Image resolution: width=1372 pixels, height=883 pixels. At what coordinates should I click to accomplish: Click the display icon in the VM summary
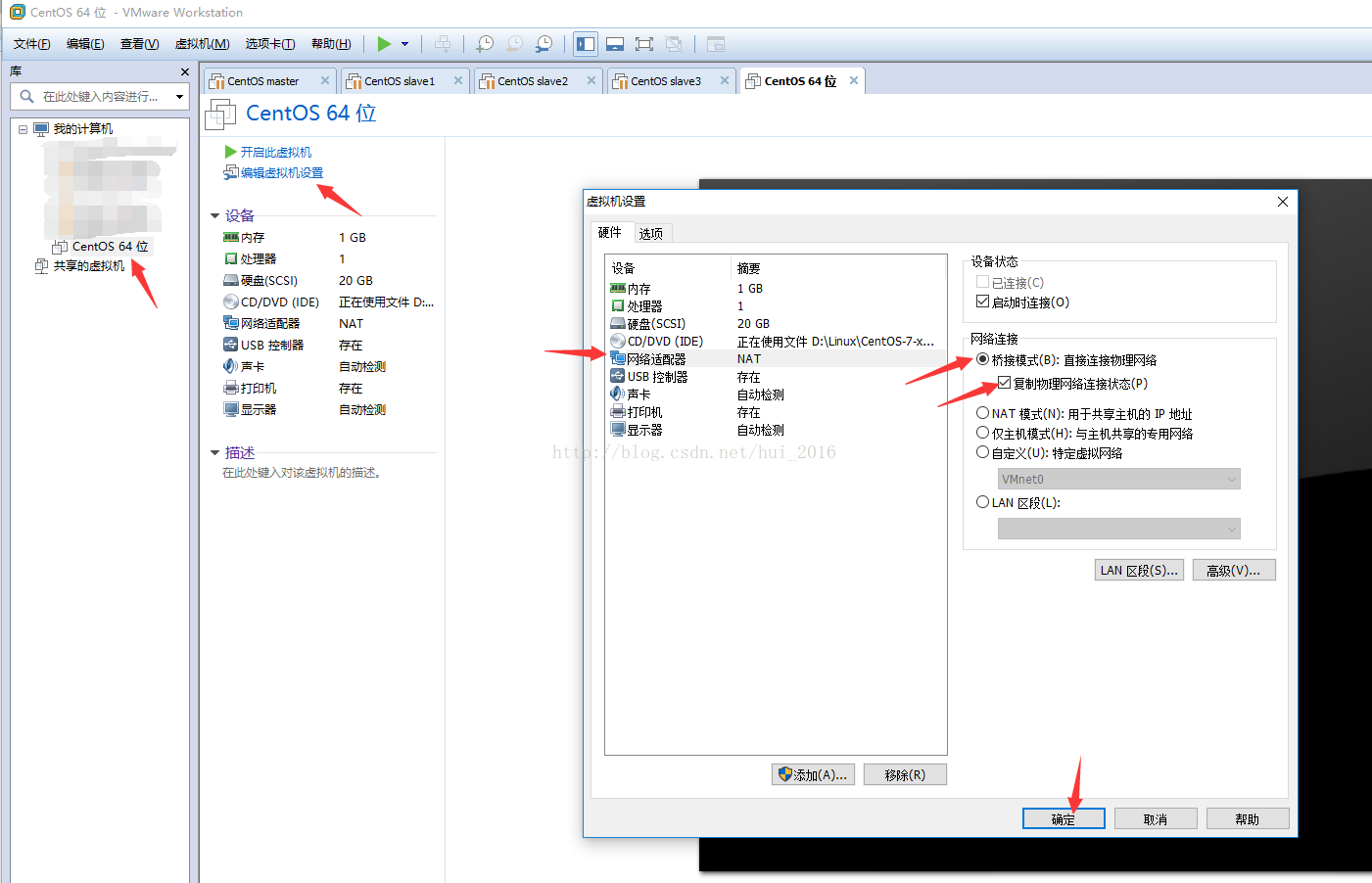click(x=231, y=409)
